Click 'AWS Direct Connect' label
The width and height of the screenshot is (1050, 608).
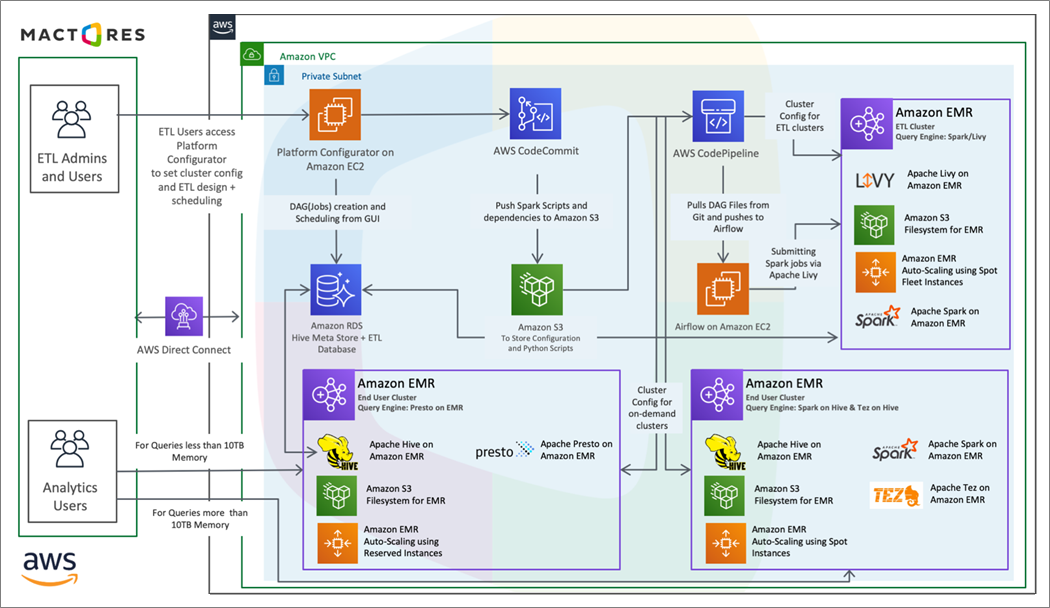[183, 350]
